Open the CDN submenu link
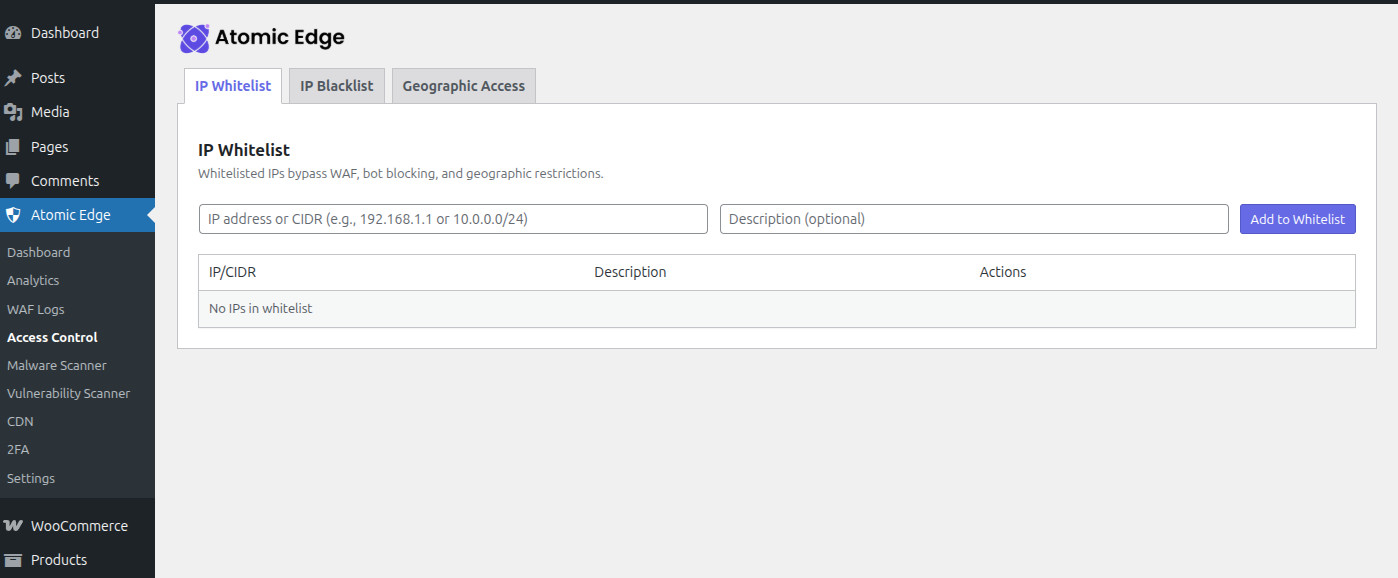The image size is (1398, 578). [x=20, y=421]
